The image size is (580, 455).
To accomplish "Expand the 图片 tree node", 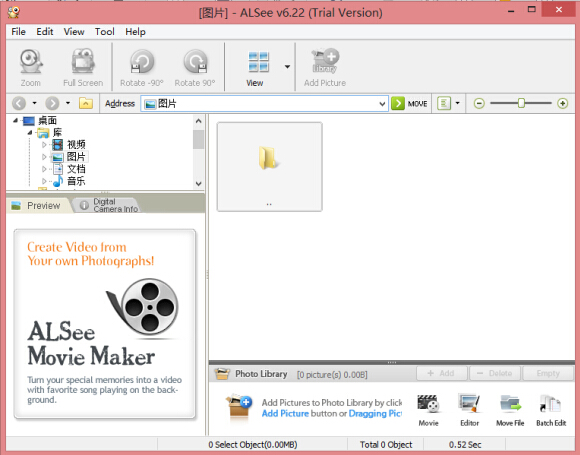I will pos(44,157).
